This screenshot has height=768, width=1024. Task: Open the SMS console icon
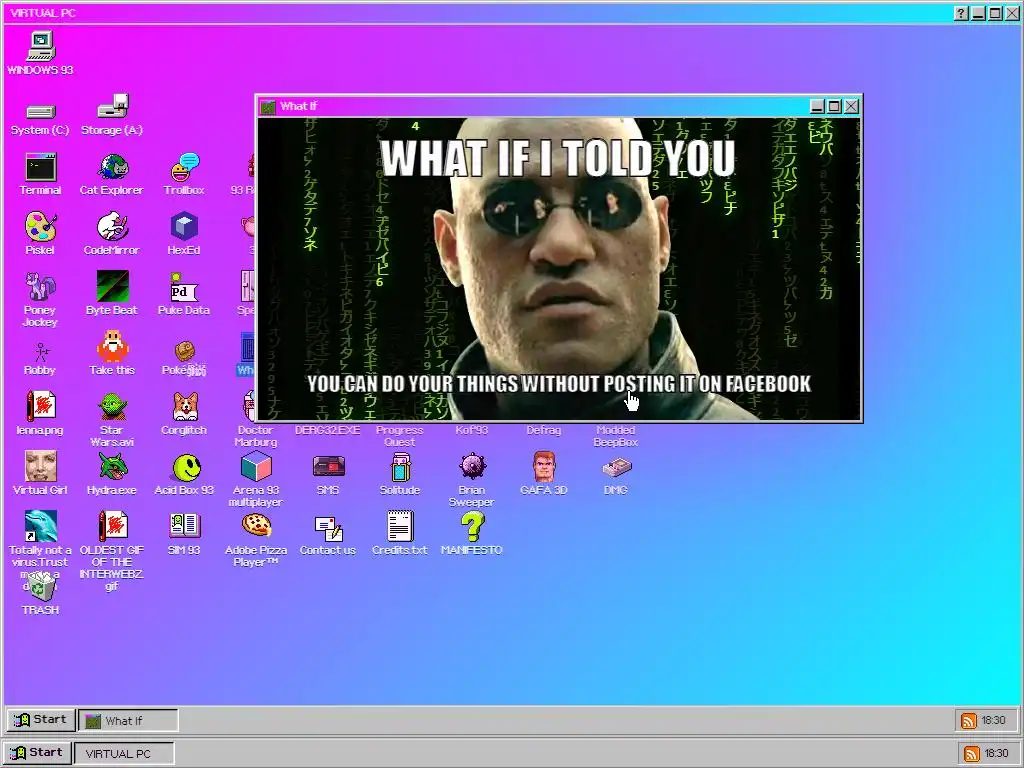[x=328, y=466]
